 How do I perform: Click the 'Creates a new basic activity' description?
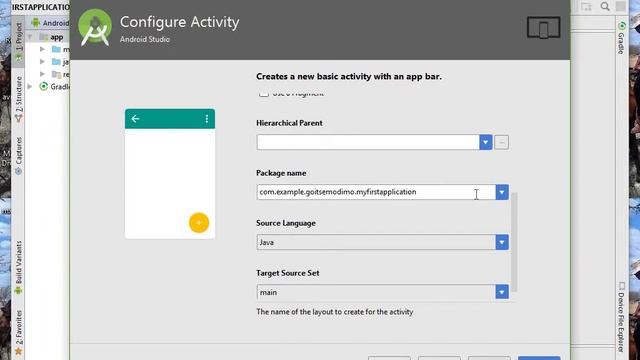(x=349, y=76)
